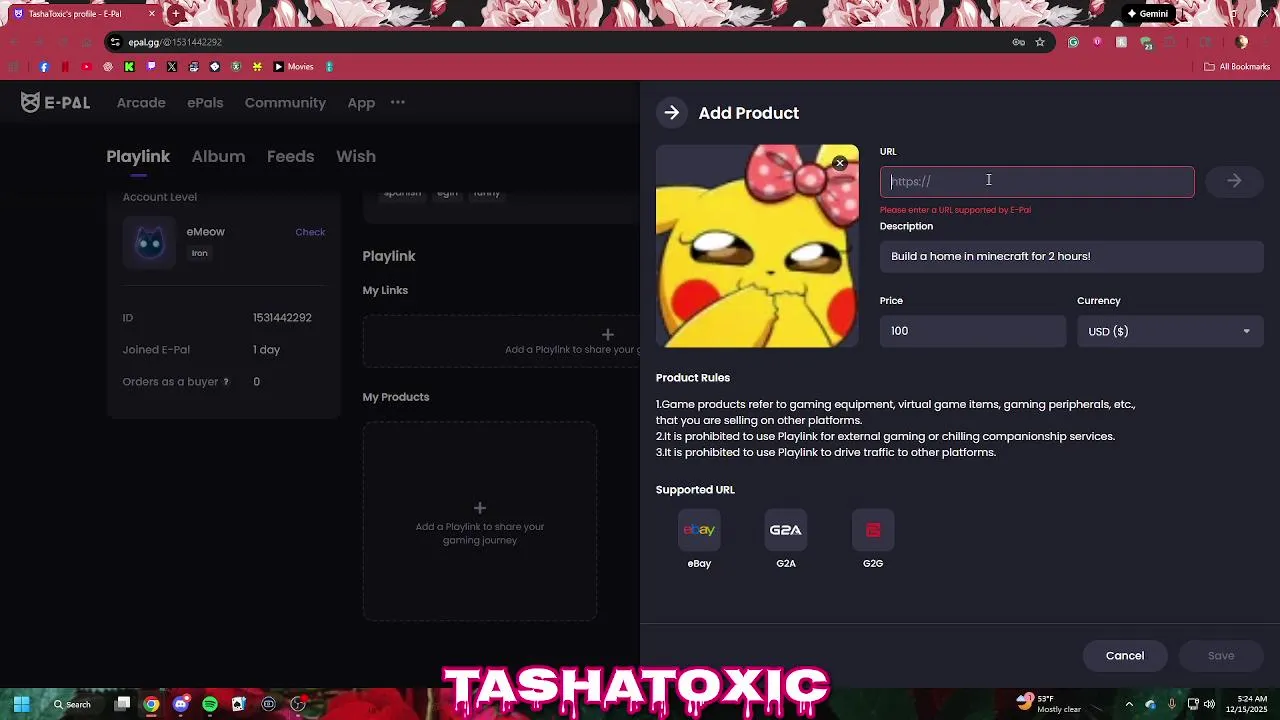1280x720 pixels.
Task: Submit URL with the arrow button
Action: coord(1234,181)
